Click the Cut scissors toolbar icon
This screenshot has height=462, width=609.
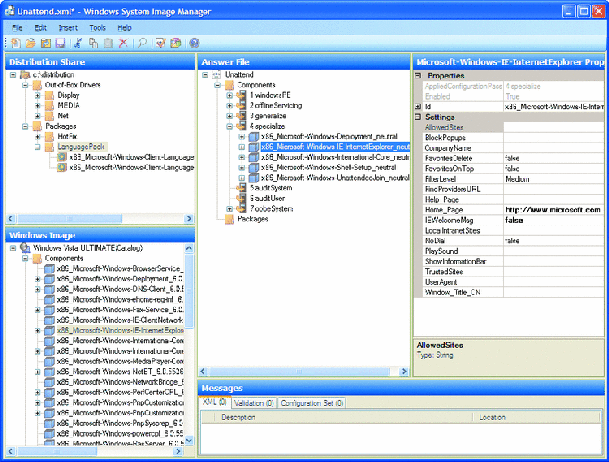78,43
